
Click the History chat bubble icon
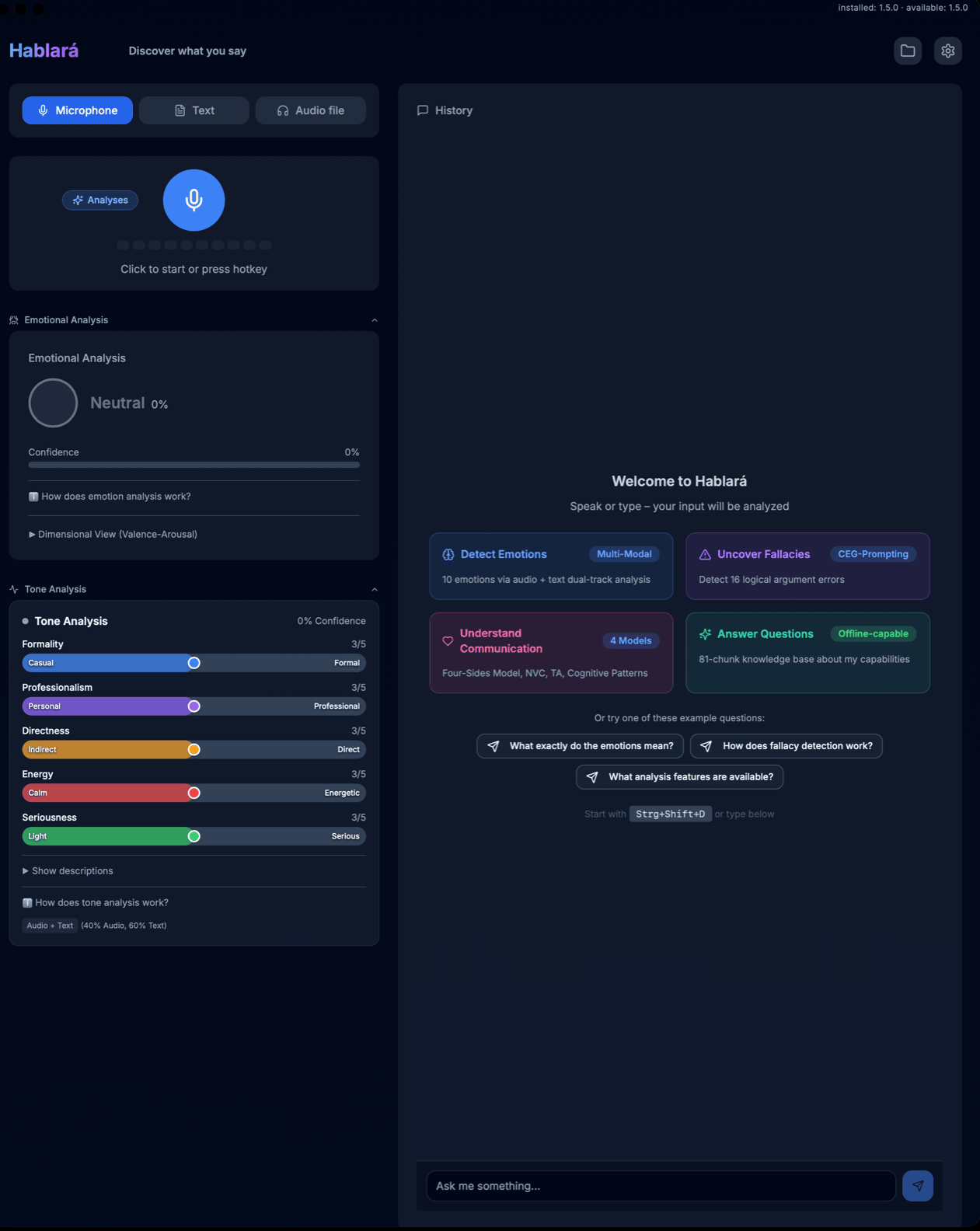[x=423, y=110]
